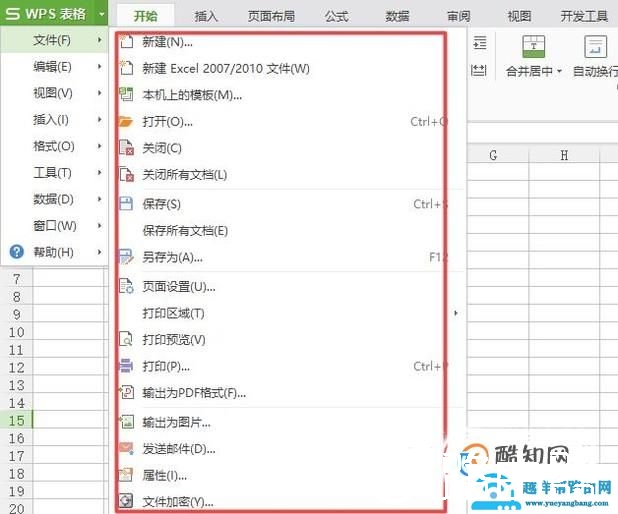Viewport: 618px width, 514px height.
Task: Expand the 视图(V) submenu arrow
Action: tap(99, 93)
